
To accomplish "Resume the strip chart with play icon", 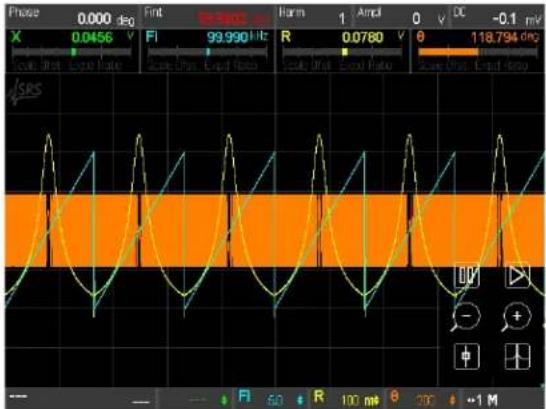I will coord(517,276).
